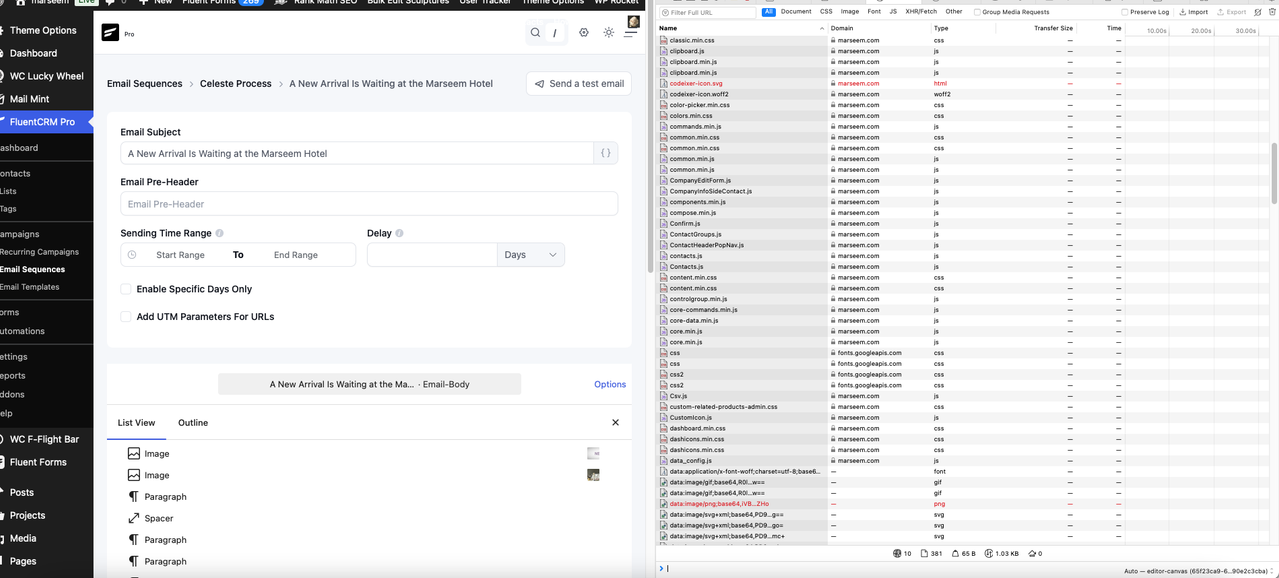
Task: Open the Days delay unit dropdown
Action: pos(531,255)
